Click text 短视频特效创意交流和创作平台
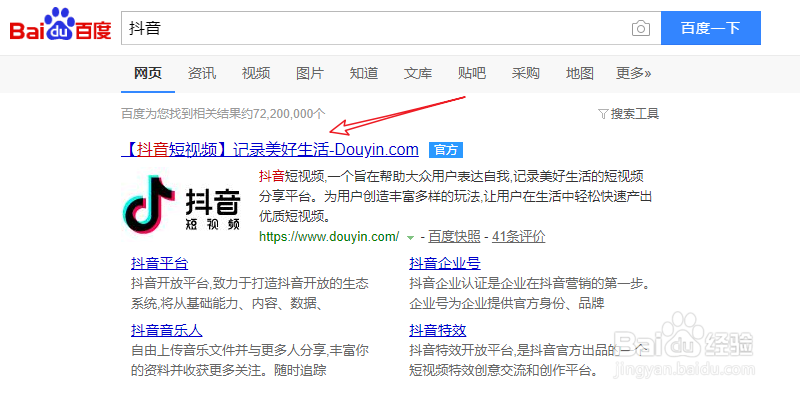The height and width of the screenshot is (397, 800). tap(504, 370)
